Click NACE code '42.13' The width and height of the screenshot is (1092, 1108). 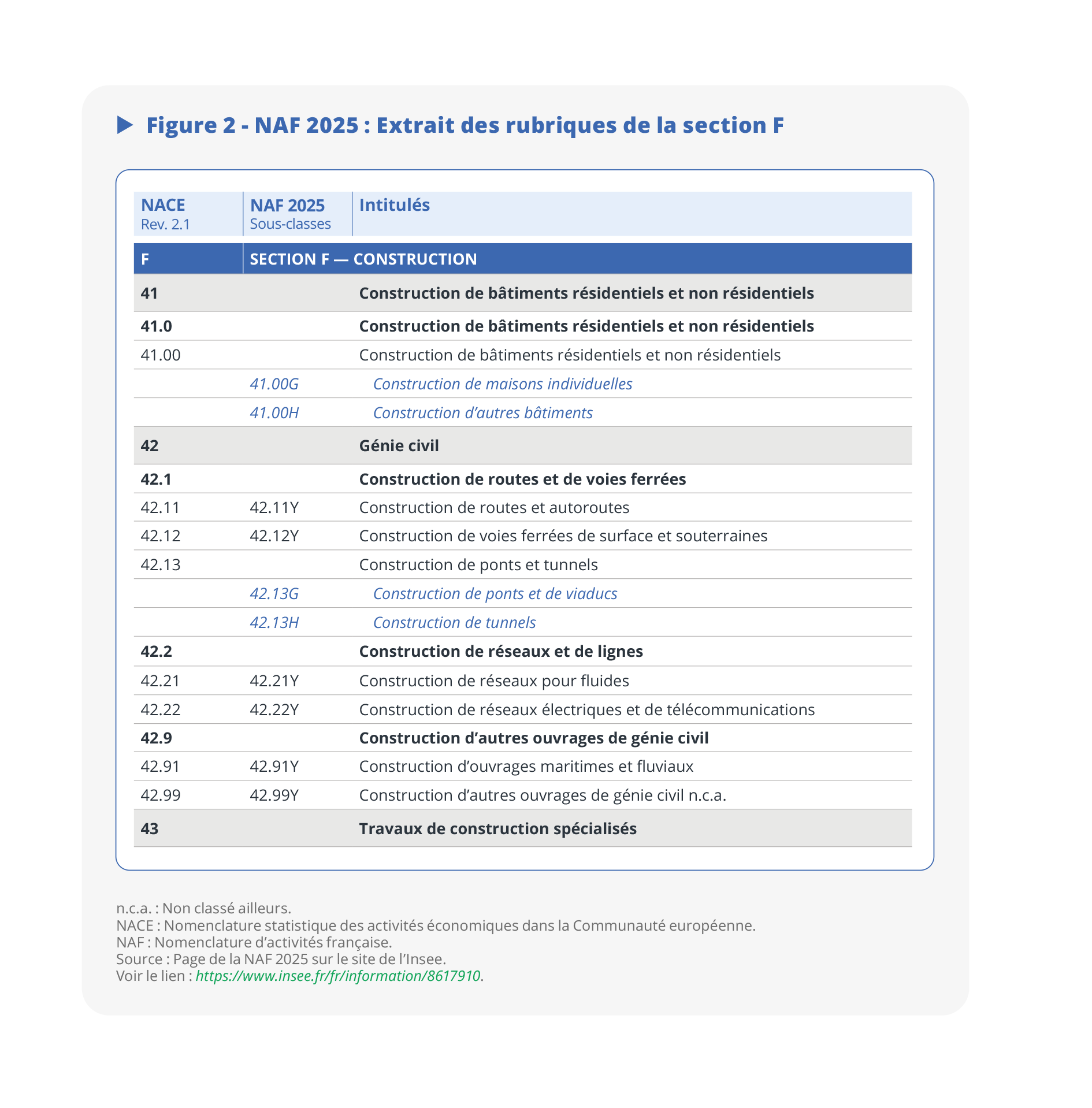pyautogui.click(x=161, y=564)
